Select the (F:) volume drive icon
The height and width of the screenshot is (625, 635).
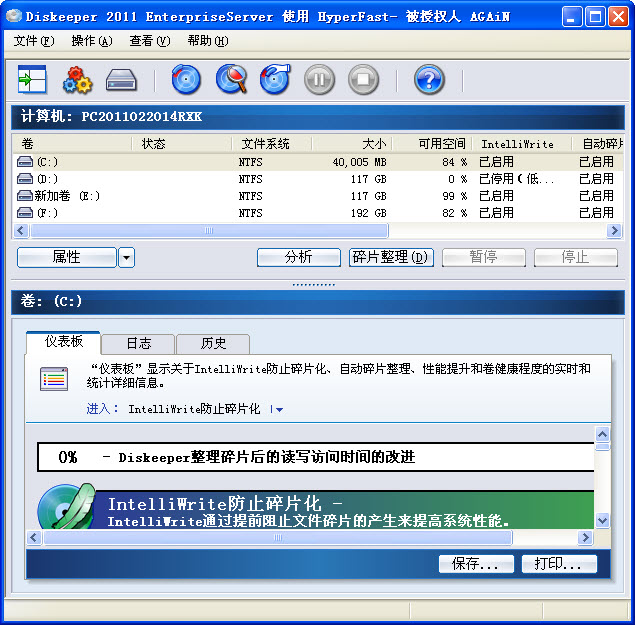25,213
